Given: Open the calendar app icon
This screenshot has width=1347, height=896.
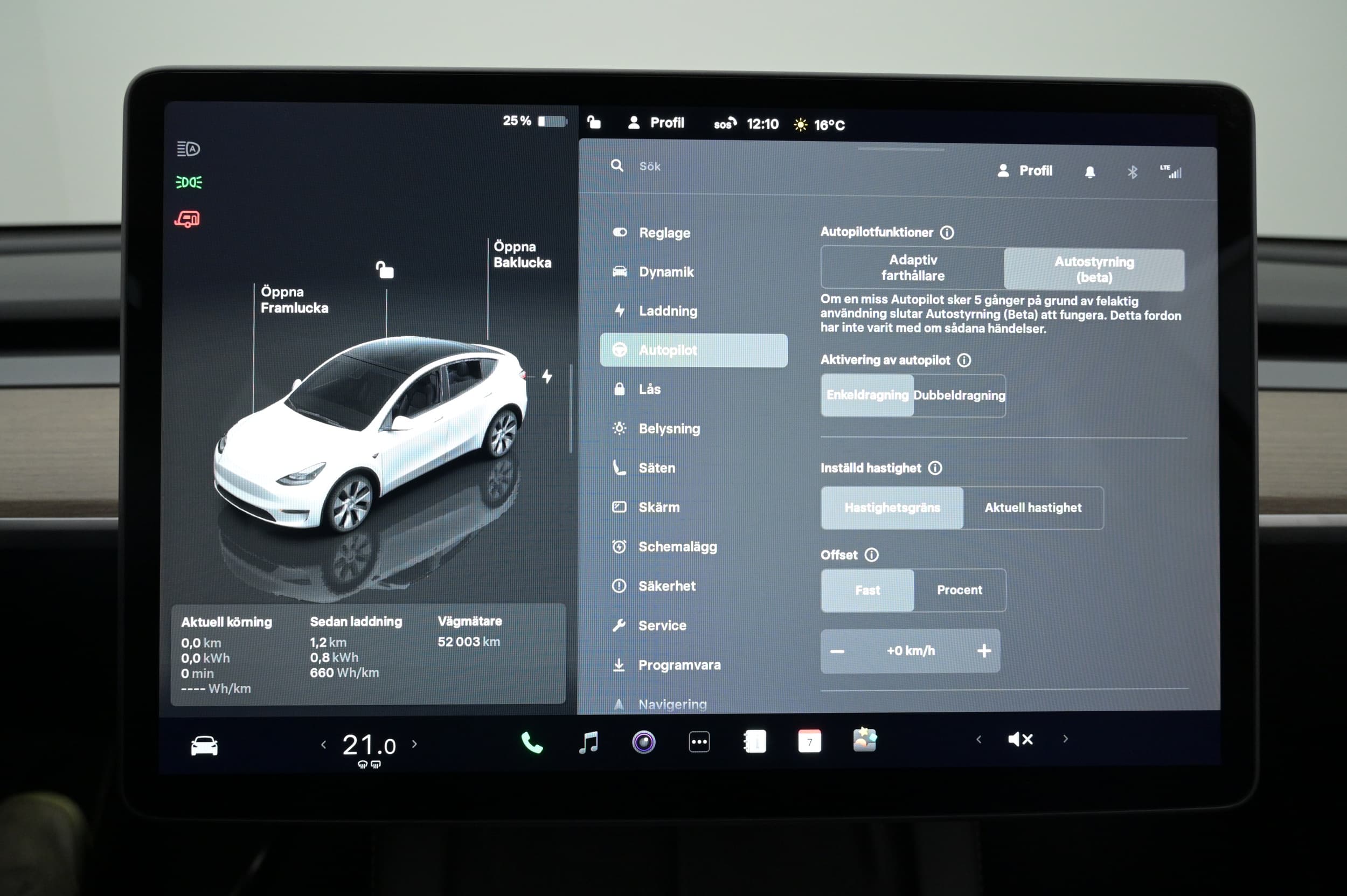Looking at the screenshot, I should 809,742.
